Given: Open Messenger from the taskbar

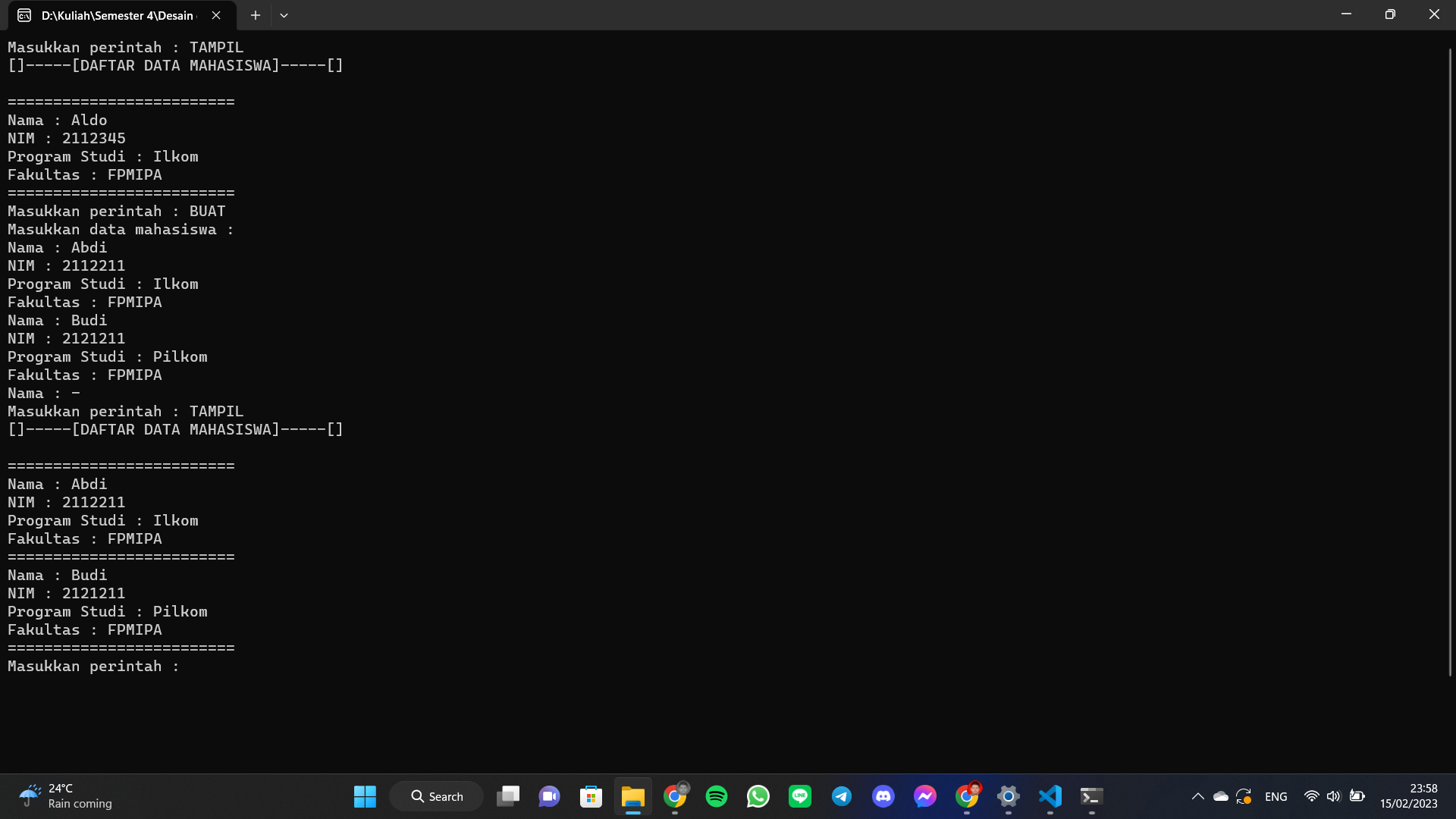Looking at the screenshot, I should [925, 796].
